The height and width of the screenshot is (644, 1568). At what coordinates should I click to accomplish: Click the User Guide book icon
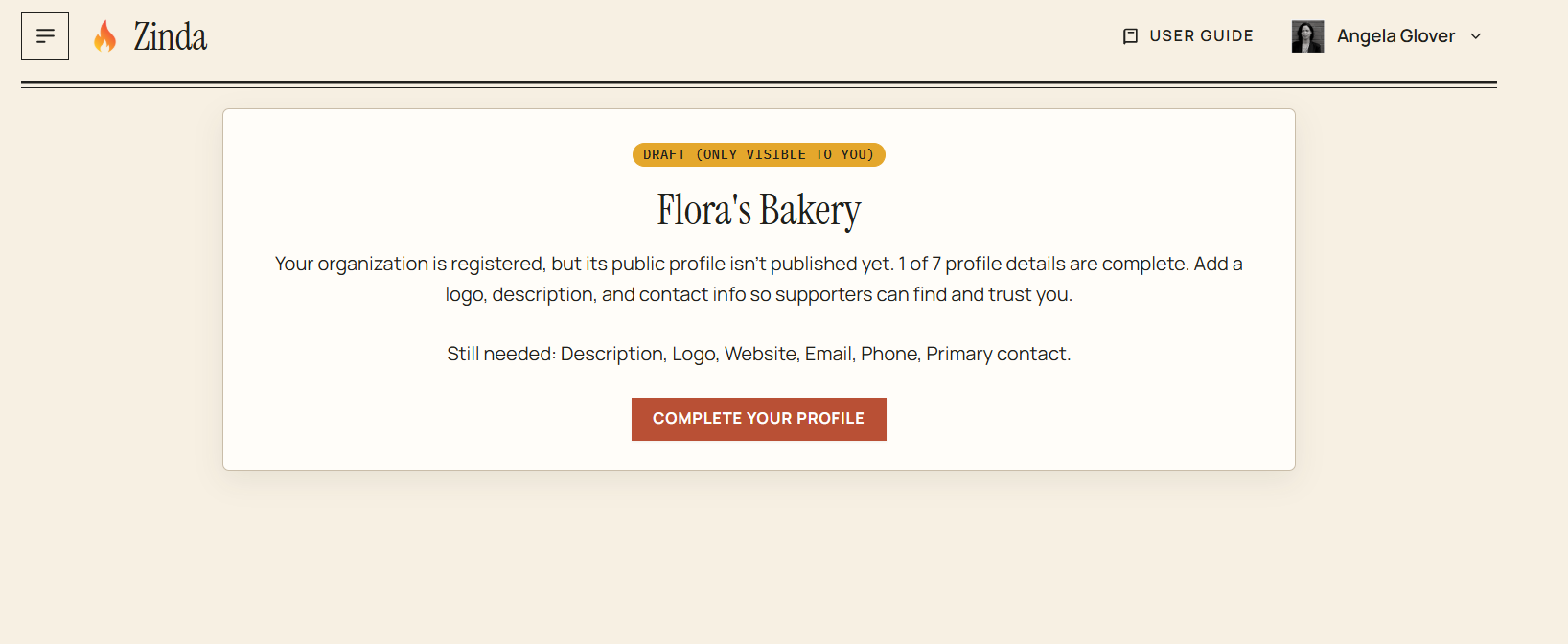point(1130,36)
